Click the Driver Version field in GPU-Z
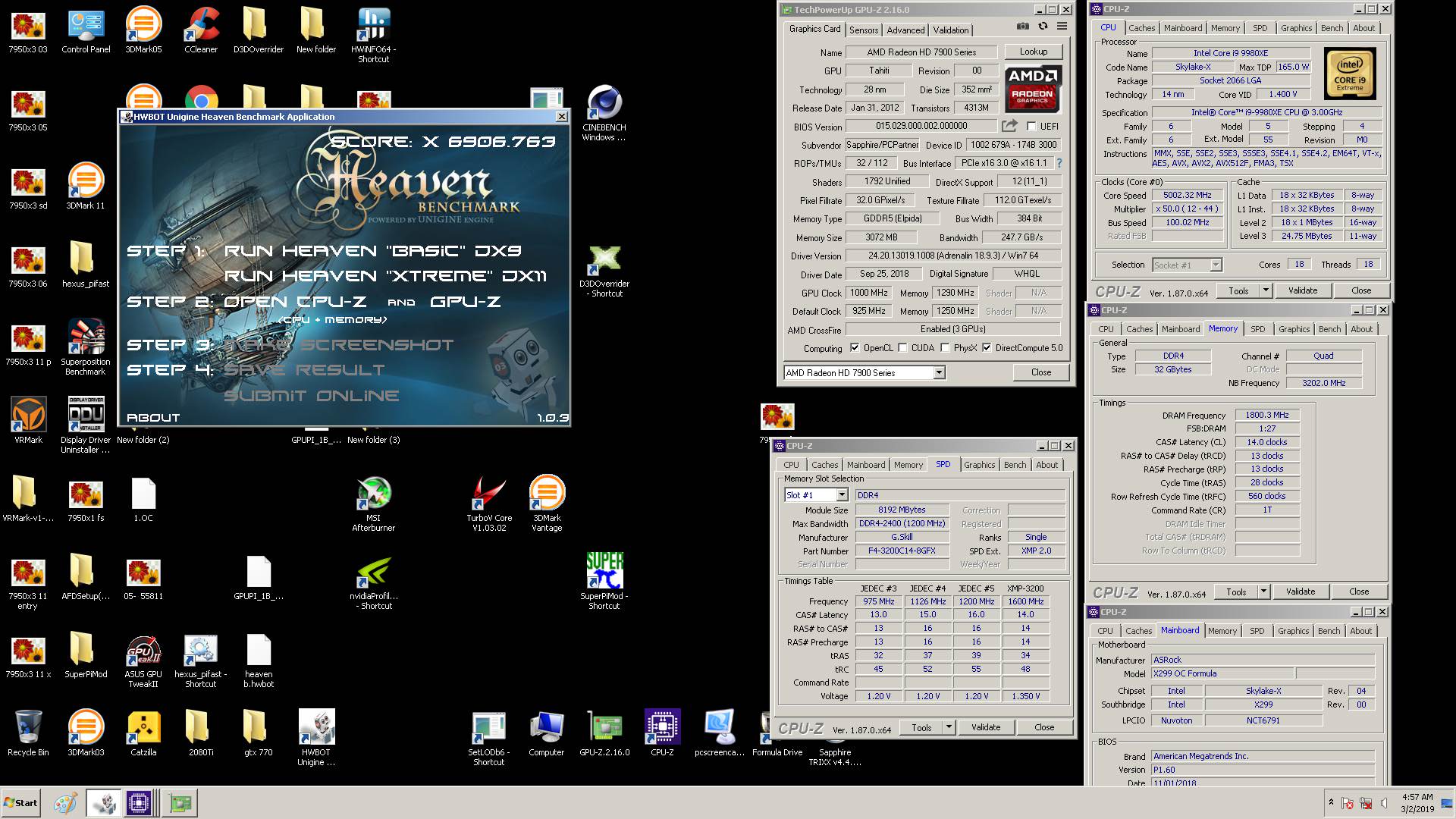 tap(953, 256)
